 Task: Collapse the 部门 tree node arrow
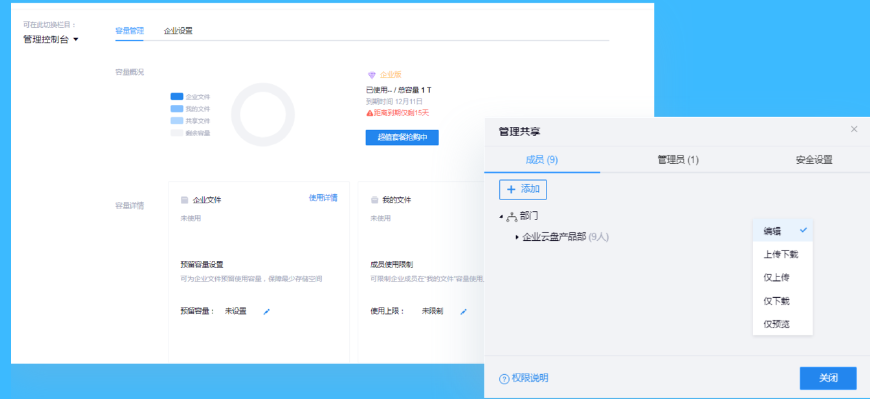(x=501, y=216)
